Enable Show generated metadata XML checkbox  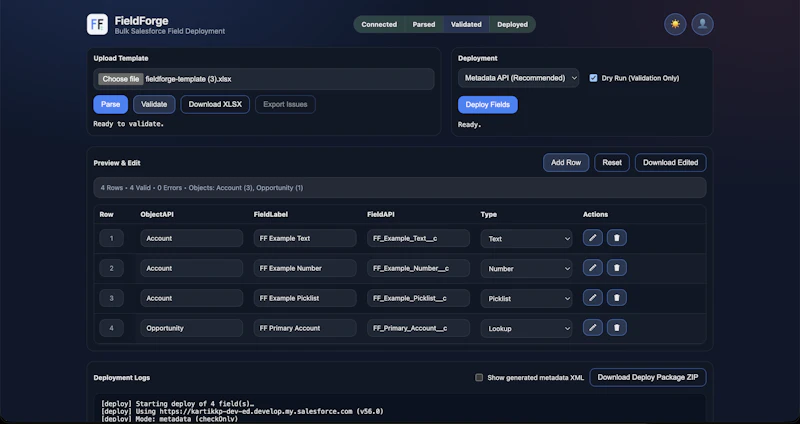tap(479, 378)
